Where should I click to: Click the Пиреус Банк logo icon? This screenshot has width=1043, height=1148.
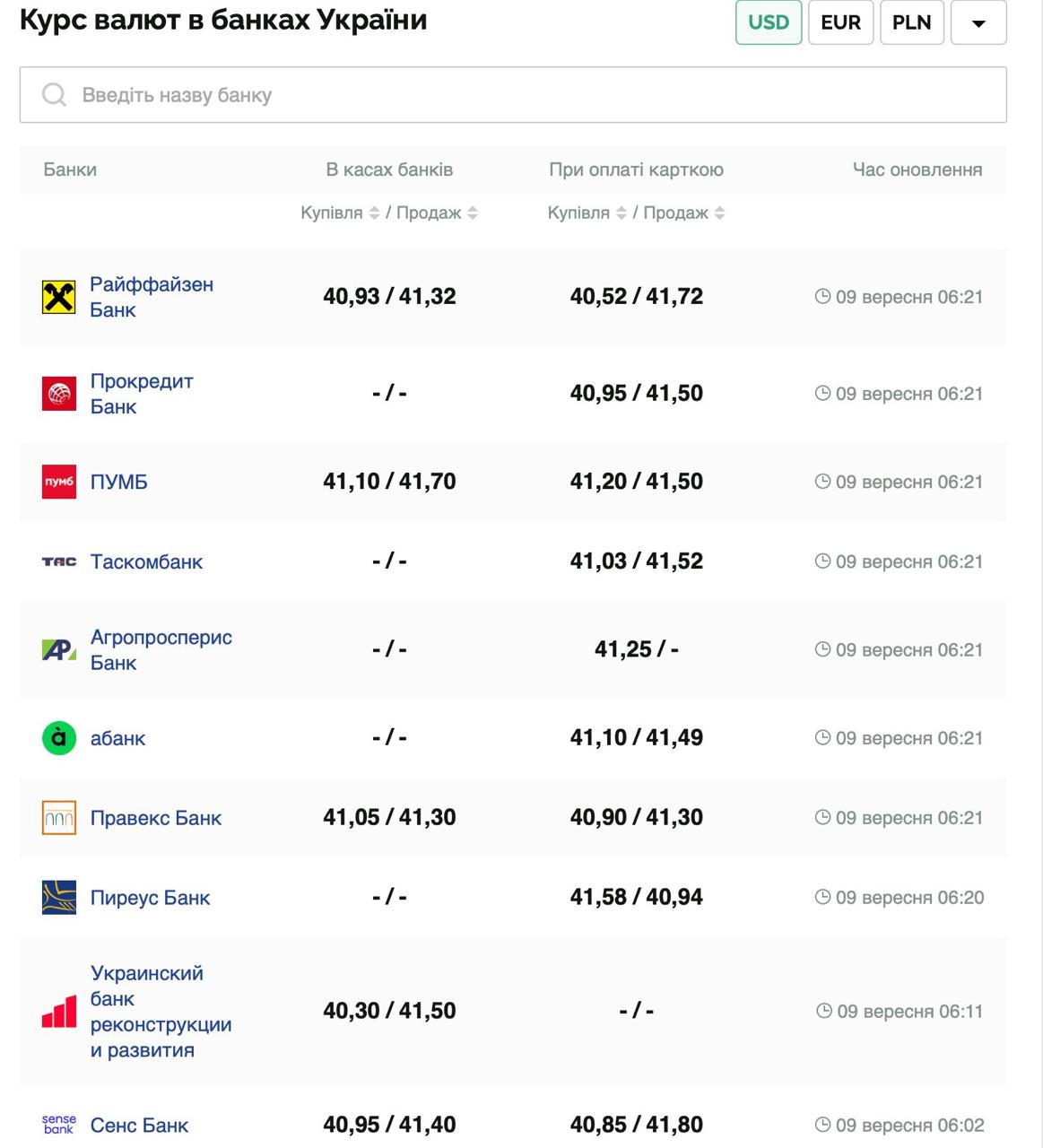pyautogui.click(x=59, y=898)
